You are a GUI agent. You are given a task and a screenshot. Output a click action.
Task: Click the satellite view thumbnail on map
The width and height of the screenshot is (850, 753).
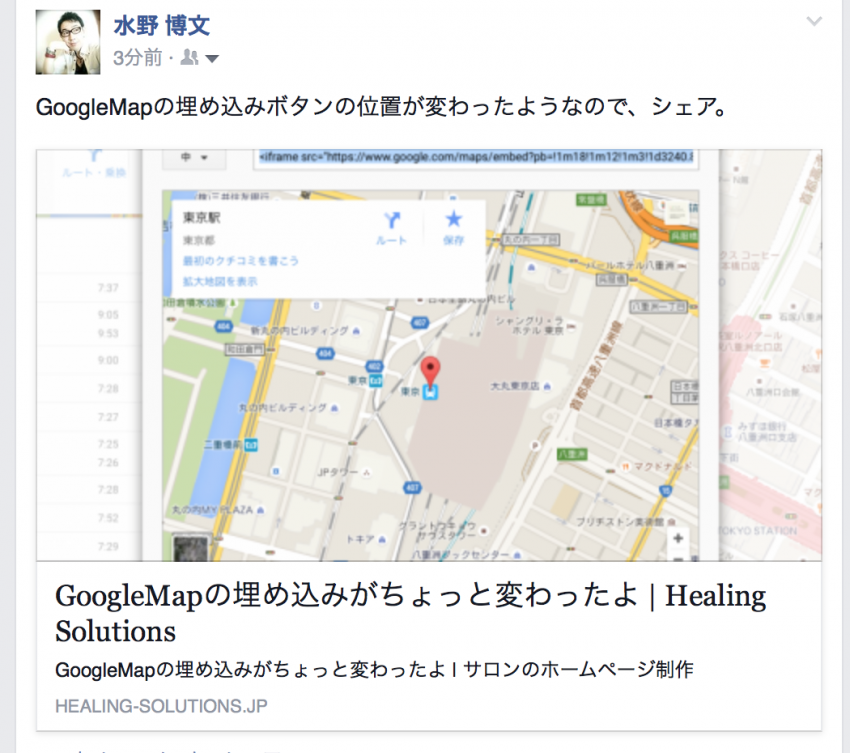click(190, 548)
